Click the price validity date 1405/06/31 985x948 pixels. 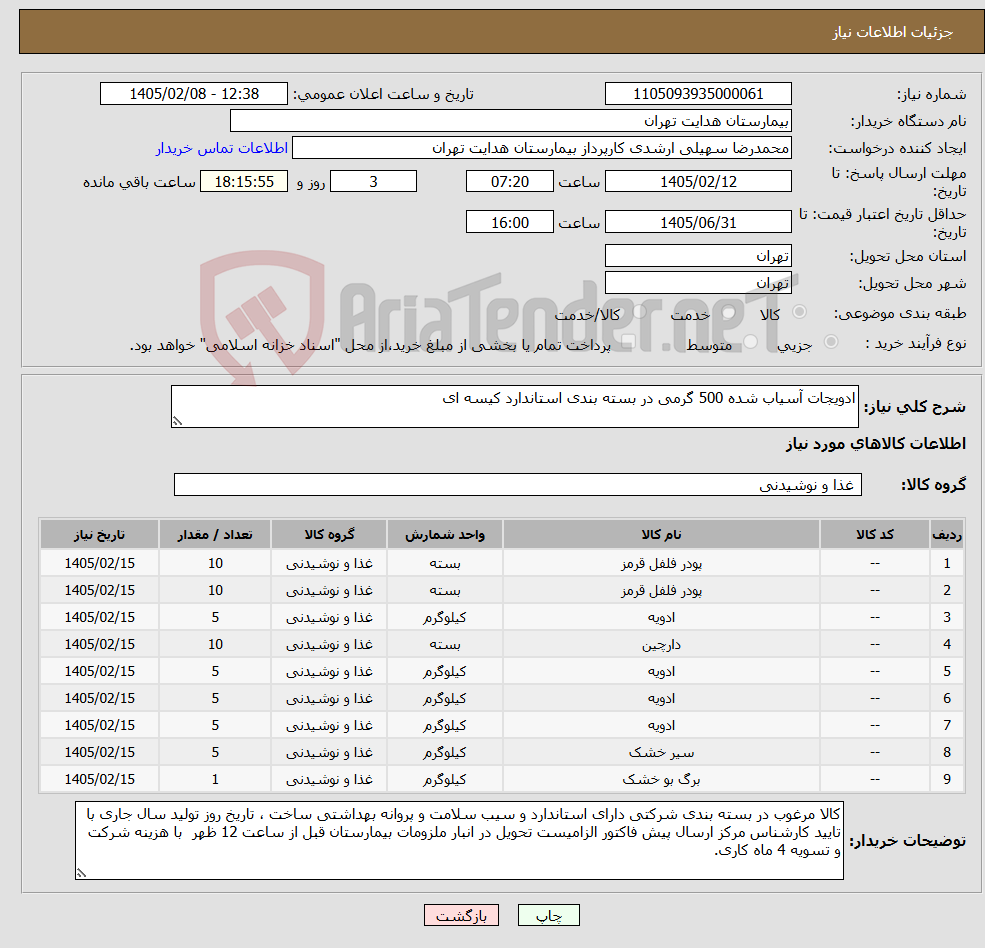698,222
